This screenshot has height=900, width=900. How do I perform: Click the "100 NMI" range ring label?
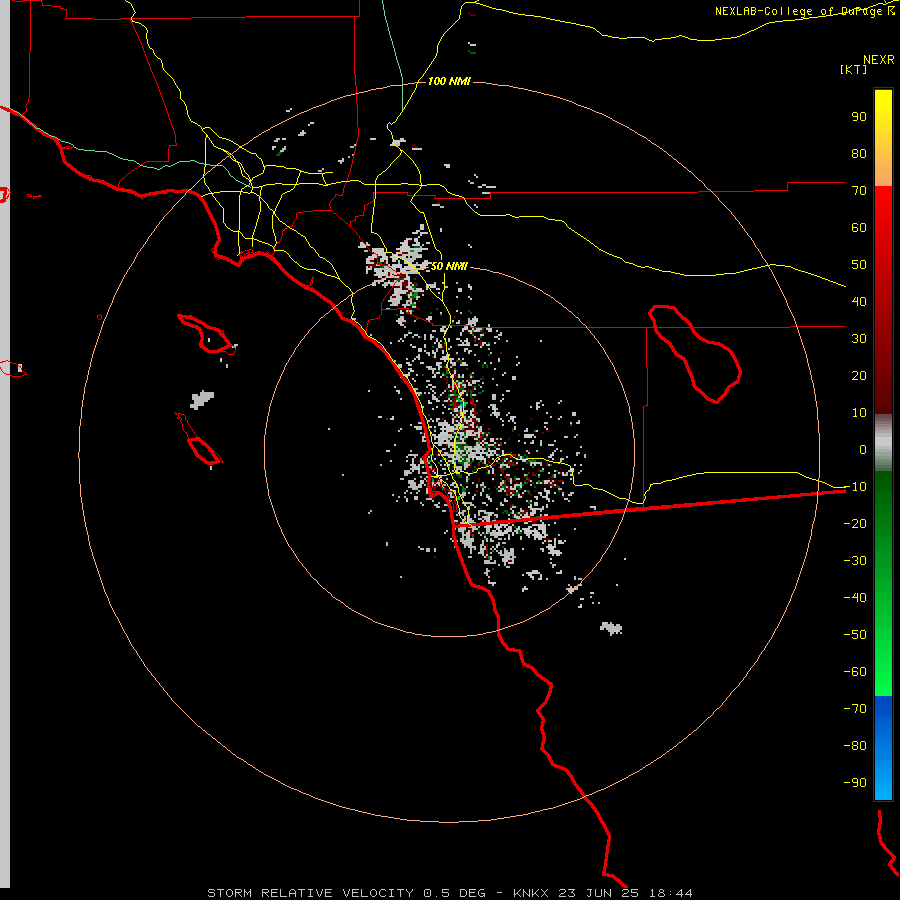click(x=449, y=82)
